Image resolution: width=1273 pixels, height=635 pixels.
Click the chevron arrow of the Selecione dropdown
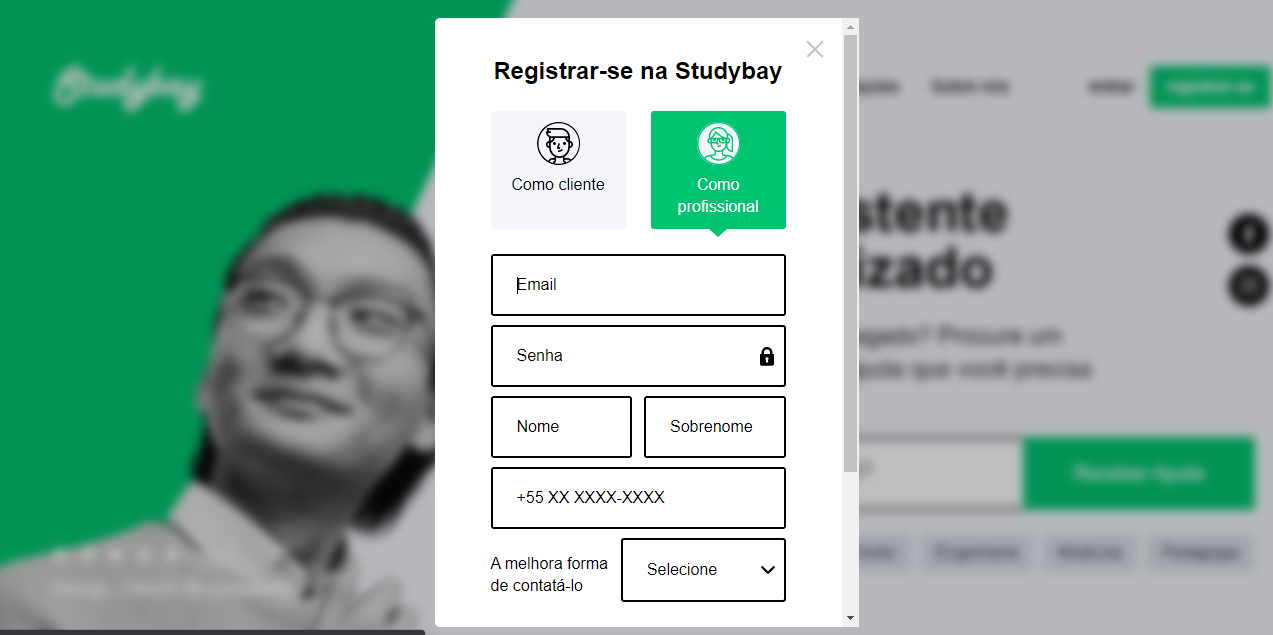768,570
